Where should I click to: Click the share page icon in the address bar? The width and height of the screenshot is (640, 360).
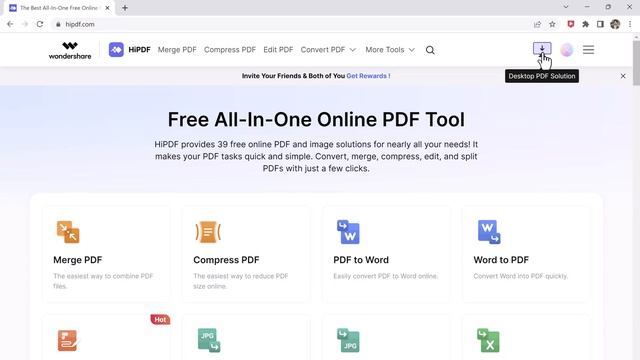[537, 24]
